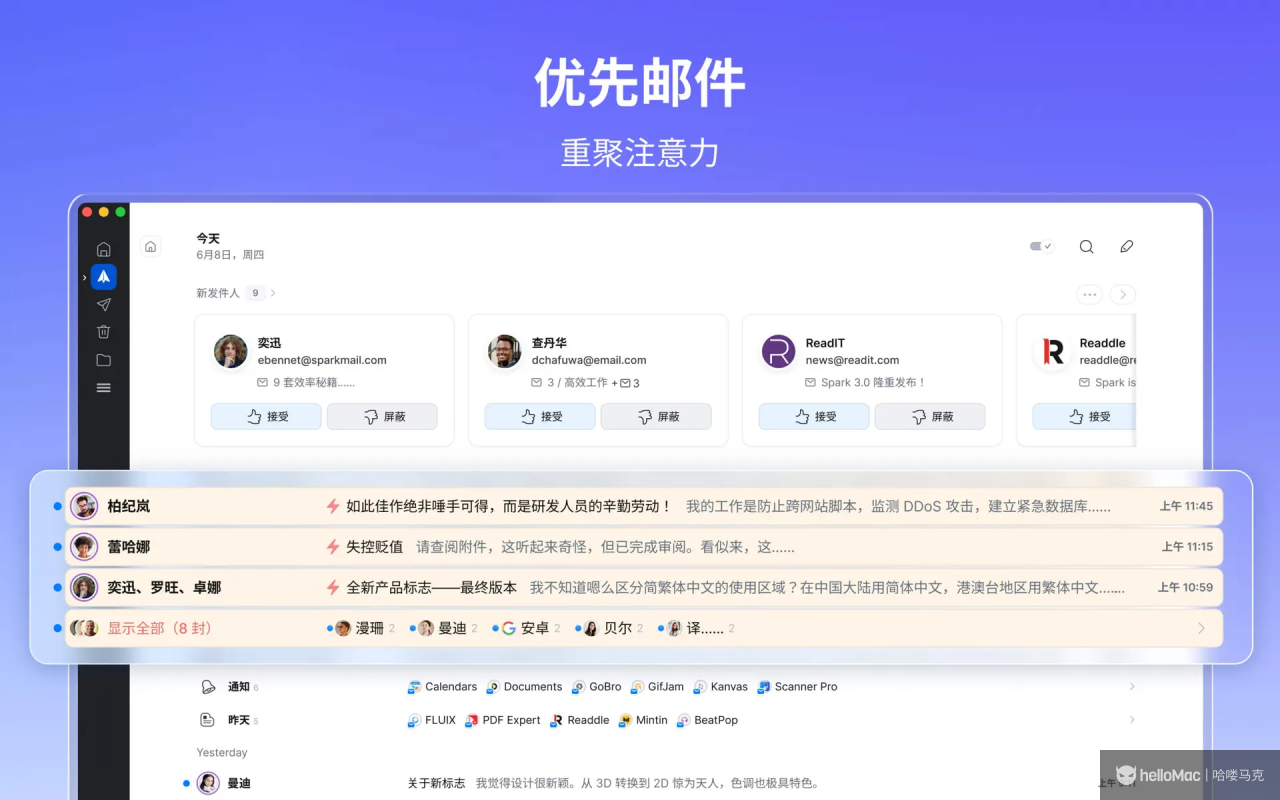Screen dimensions: 1280x800
Task: Open priority email from 柏纪岚
Action: [x=644, y=506]
